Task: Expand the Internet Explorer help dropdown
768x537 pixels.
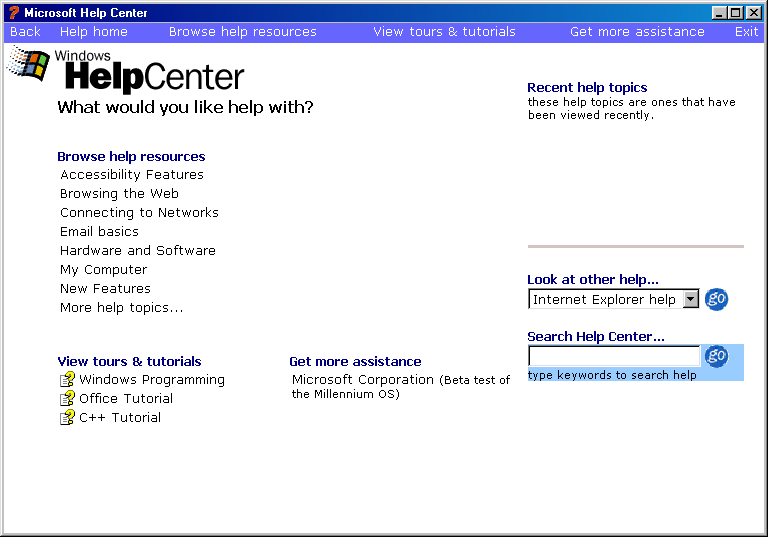Action: 690,300
